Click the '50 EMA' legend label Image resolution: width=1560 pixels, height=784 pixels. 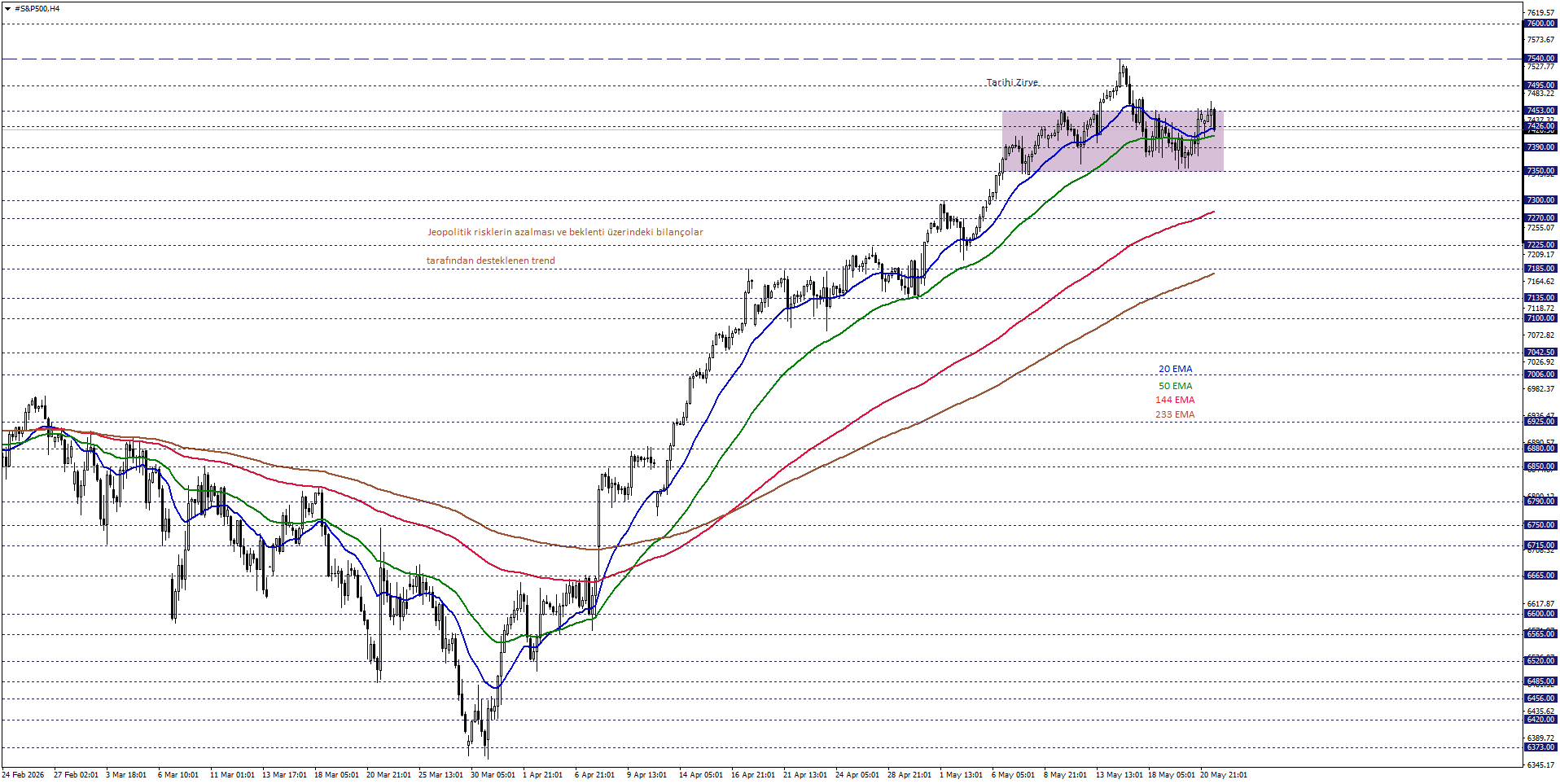[x=1175, y=386]
